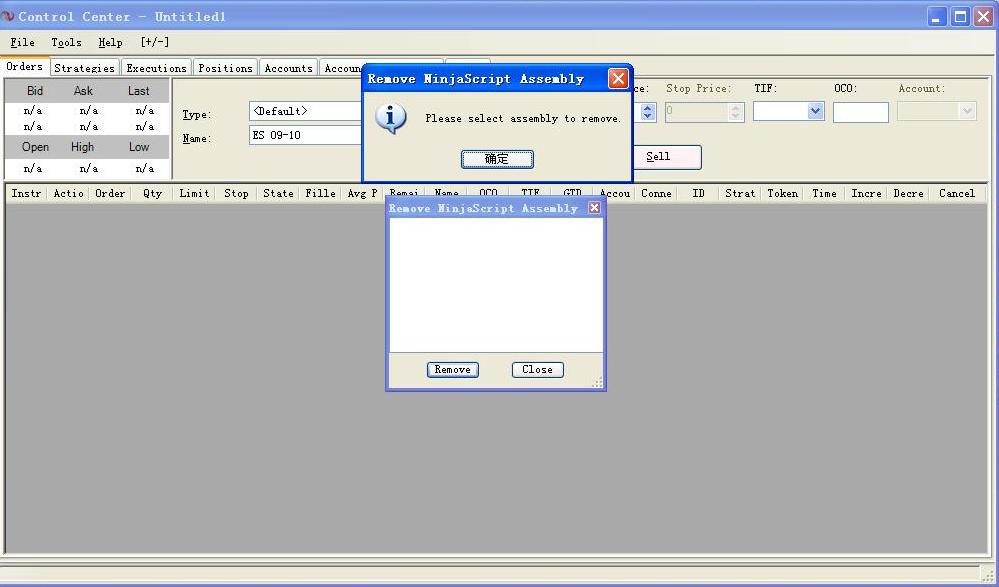Screen dimensions: 999x587
Task: Click the Conne column header
Action: pyautogui.click(x=656, y=193)
